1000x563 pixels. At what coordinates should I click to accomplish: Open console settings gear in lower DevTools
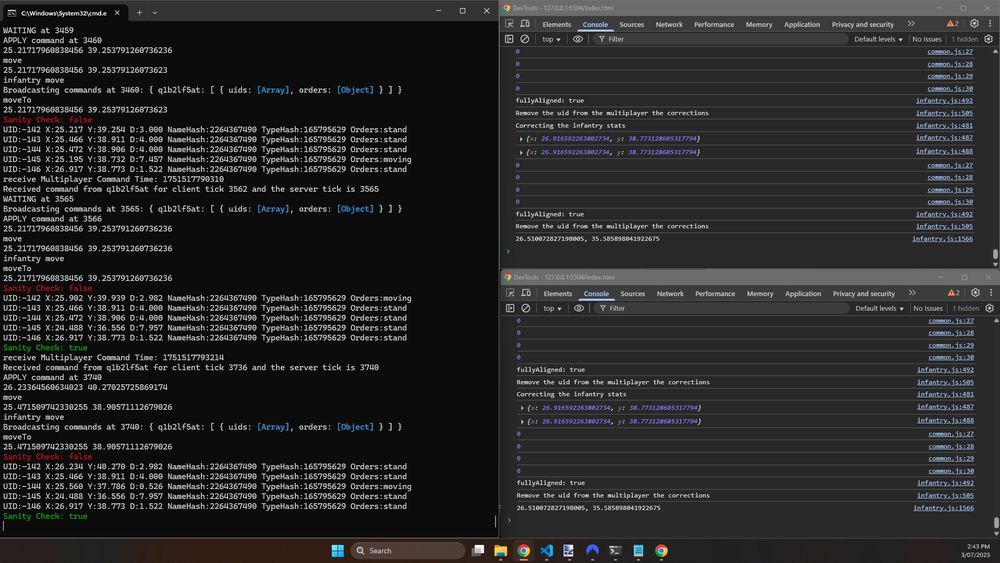[989, 308]
